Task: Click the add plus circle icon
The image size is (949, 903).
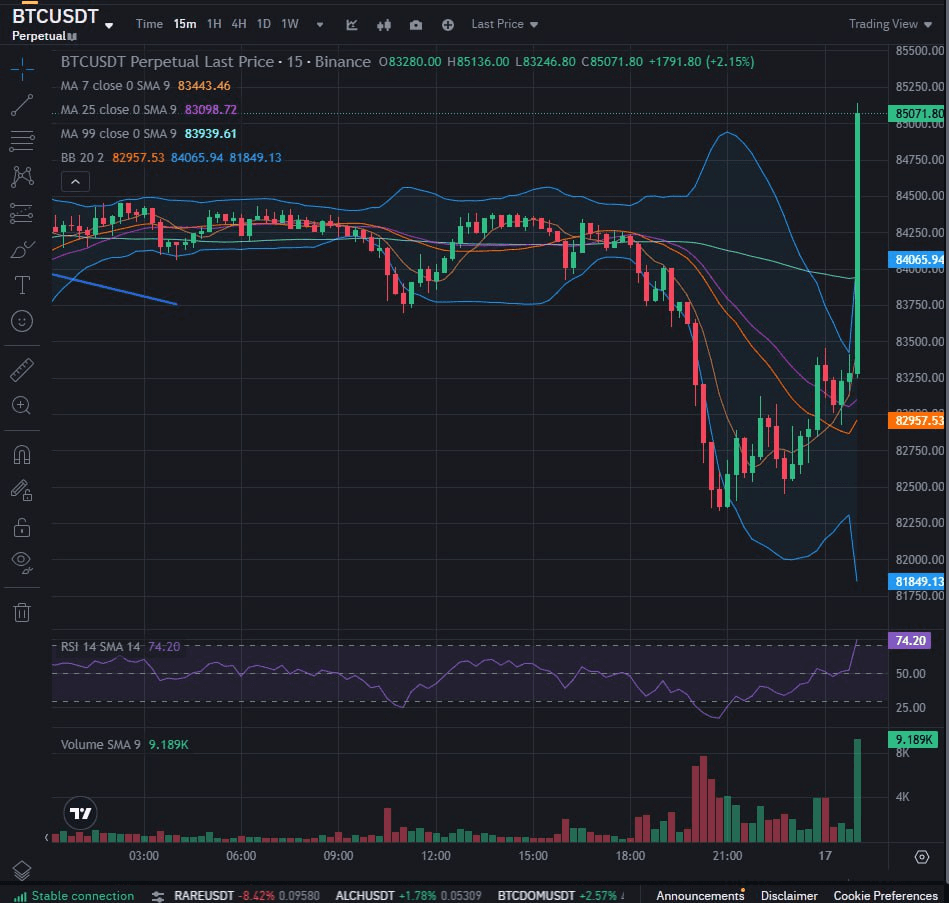Action: (x=448, y=25)
